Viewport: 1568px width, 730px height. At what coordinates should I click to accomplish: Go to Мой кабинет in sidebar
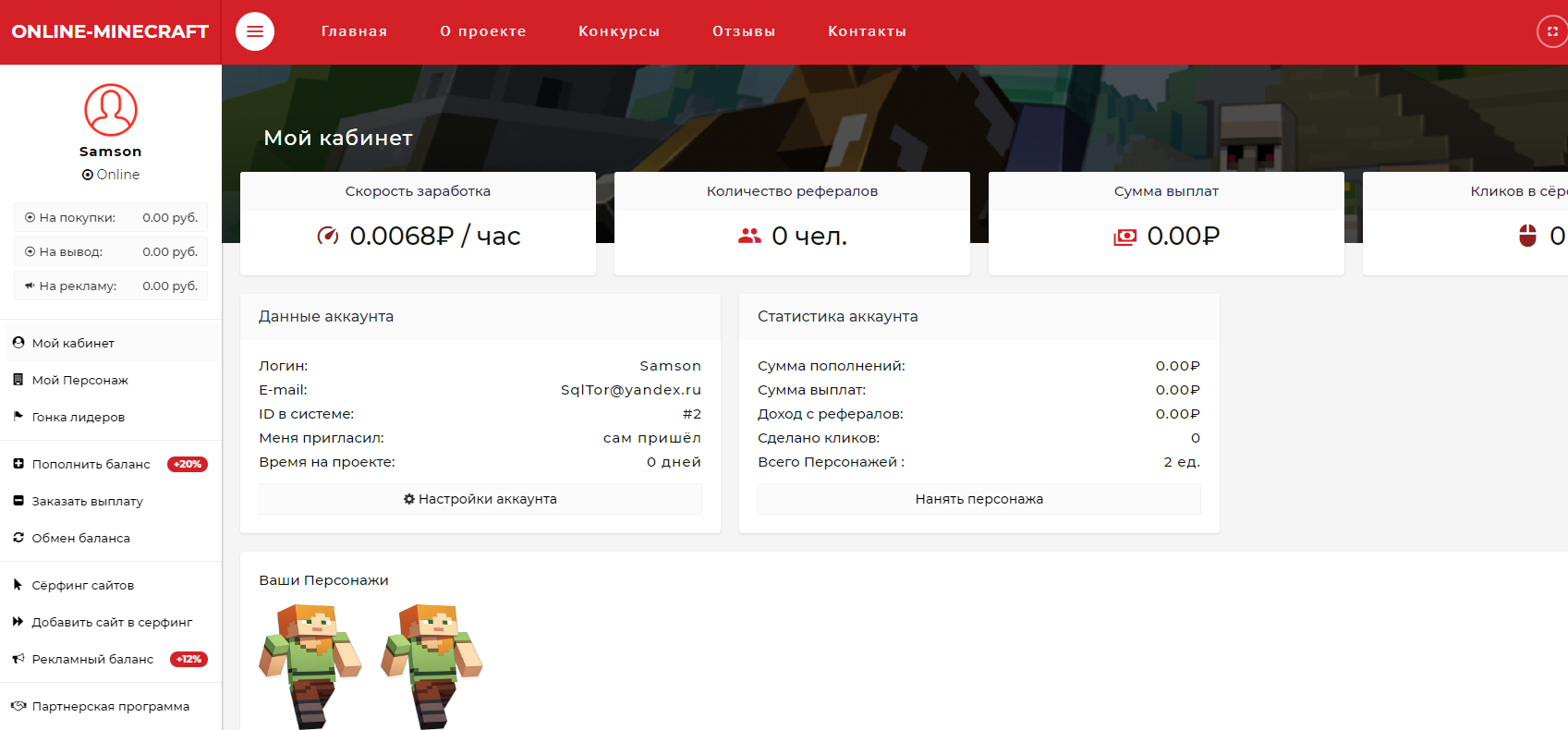pos(111,343)
